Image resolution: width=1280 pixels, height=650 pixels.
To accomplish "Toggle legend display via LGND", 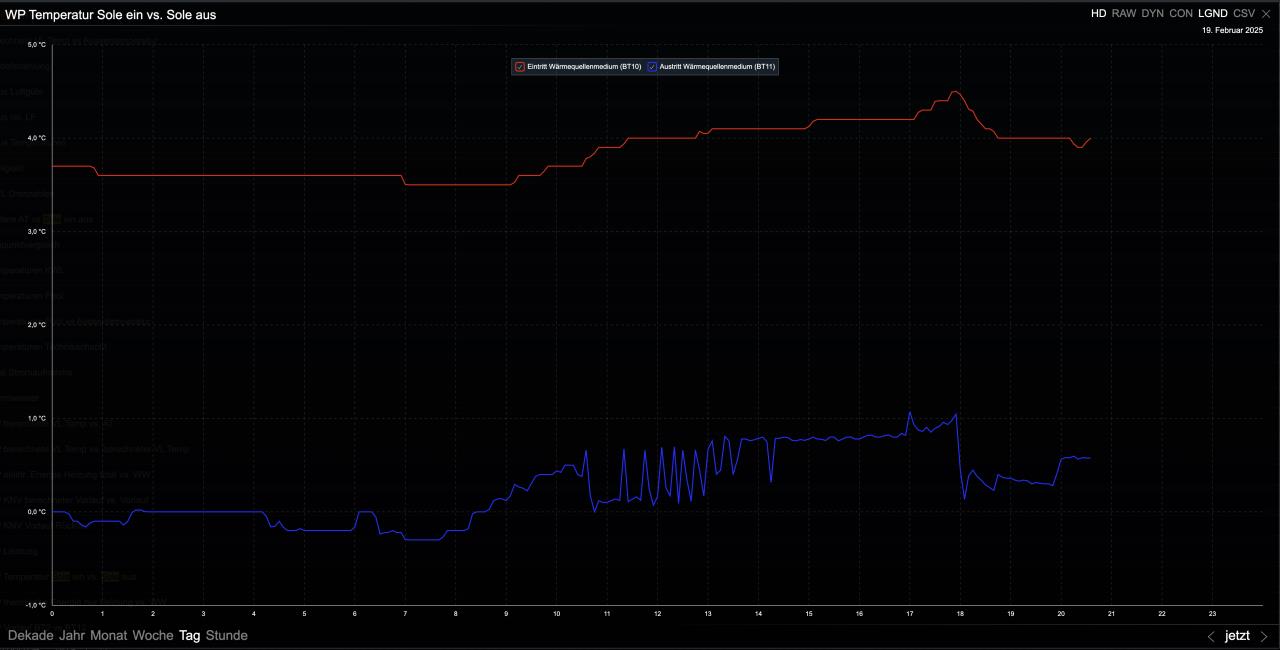I will 1212,14.
